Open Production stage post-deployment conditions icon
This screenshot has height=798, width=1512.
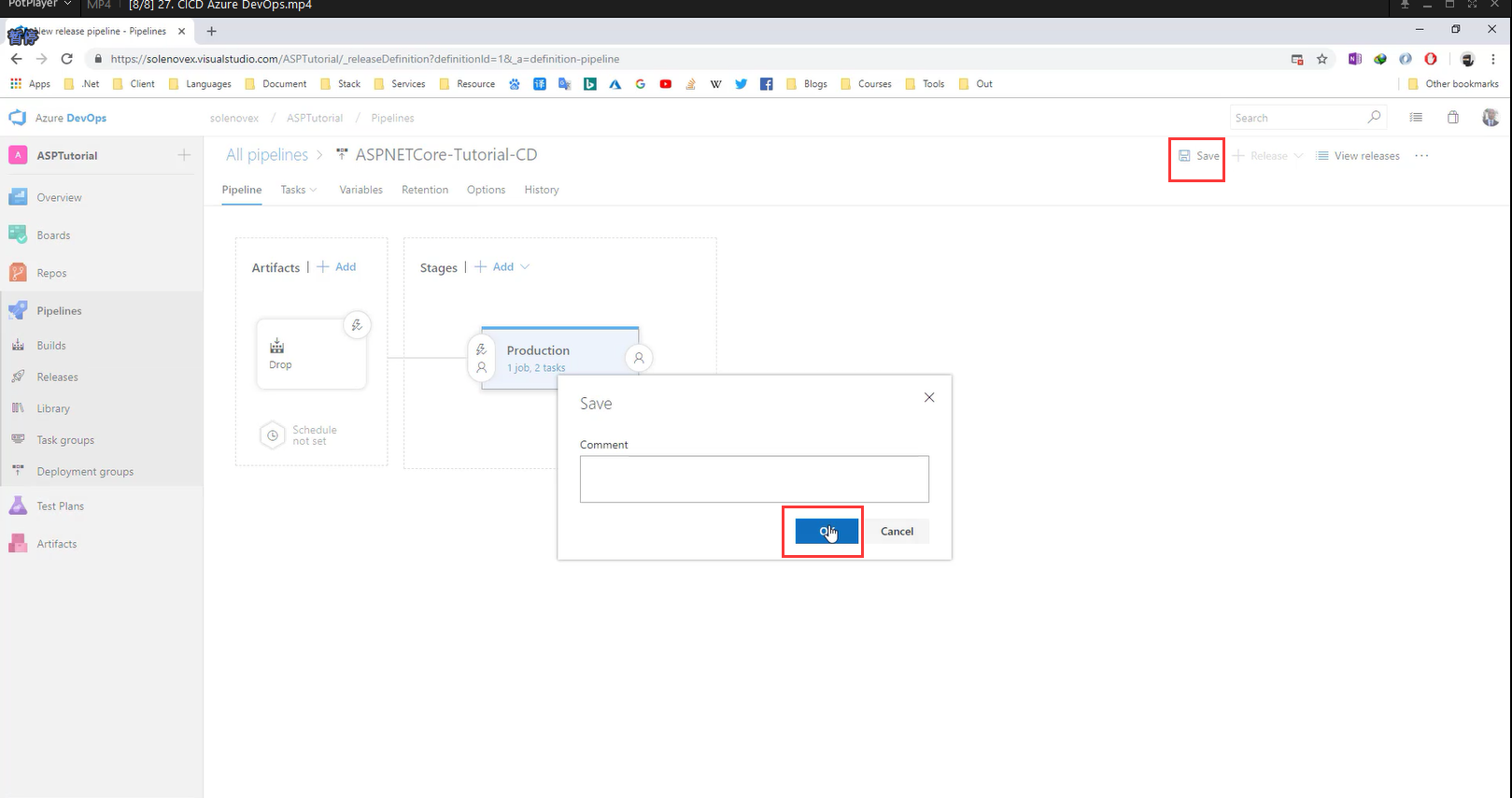pos(639,358)
